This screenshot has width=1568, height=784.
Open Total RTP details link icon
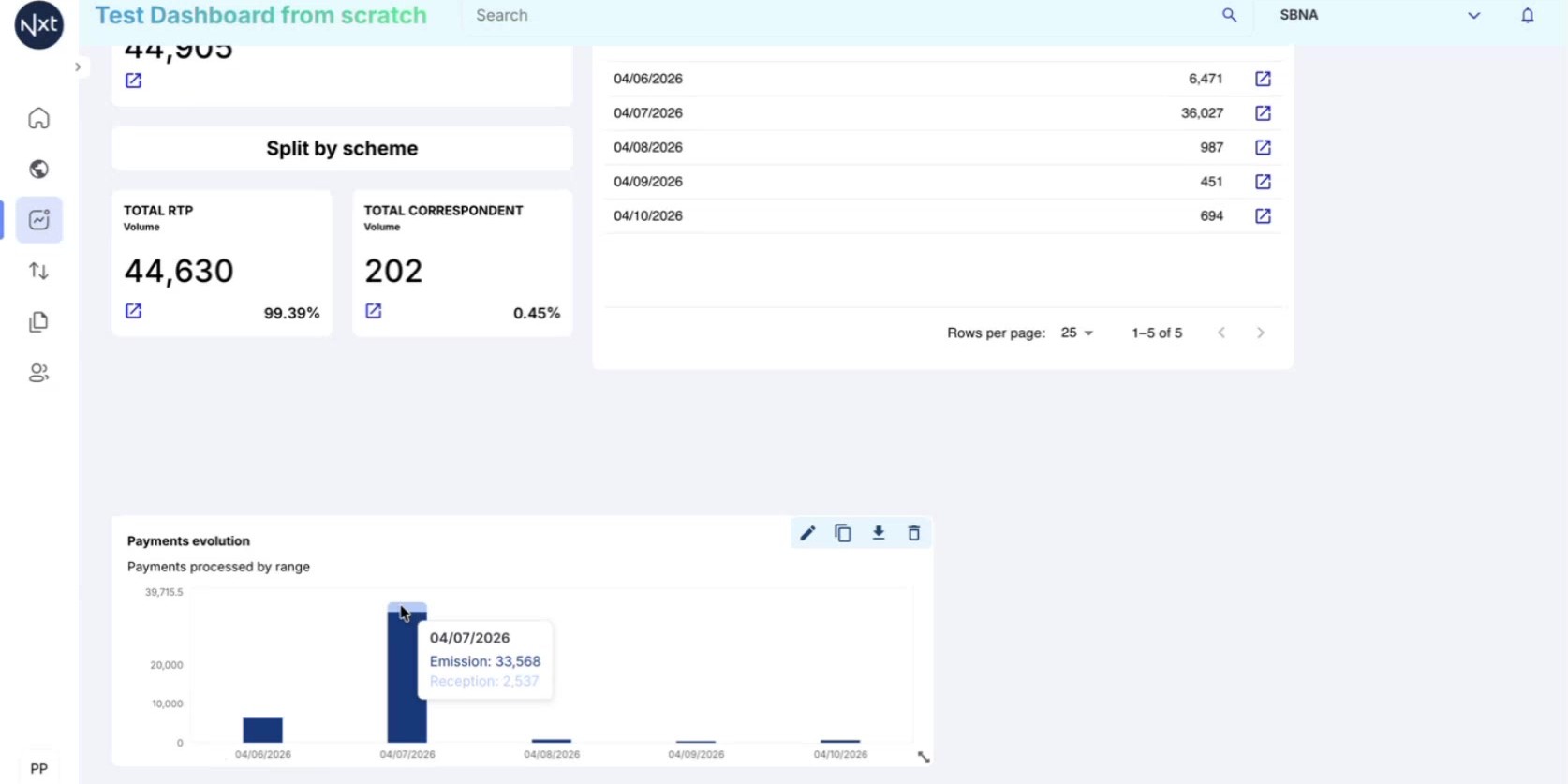134,311
